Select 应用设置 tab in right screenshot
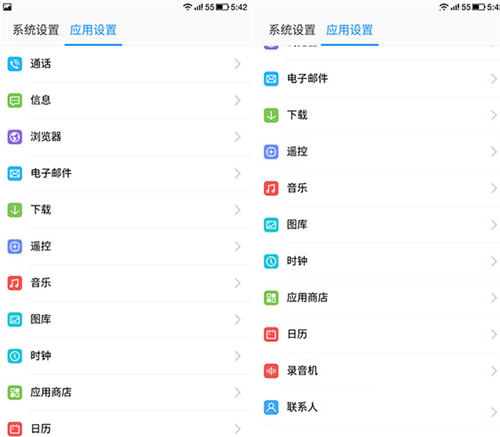This screenshot has height=437, width=500. click(x=350, y=30)
